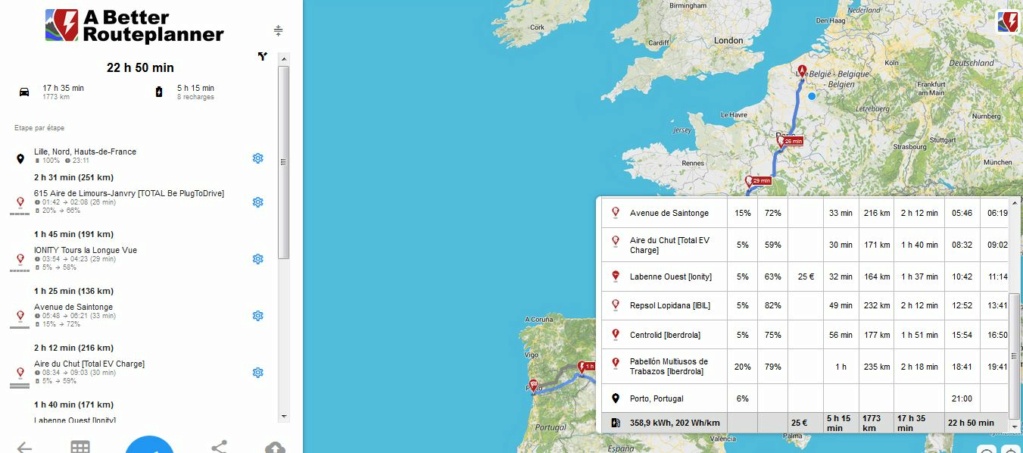
Task: Click 'Repsol Lopidana [IBIL]' table row
Action: coord(804,305)
